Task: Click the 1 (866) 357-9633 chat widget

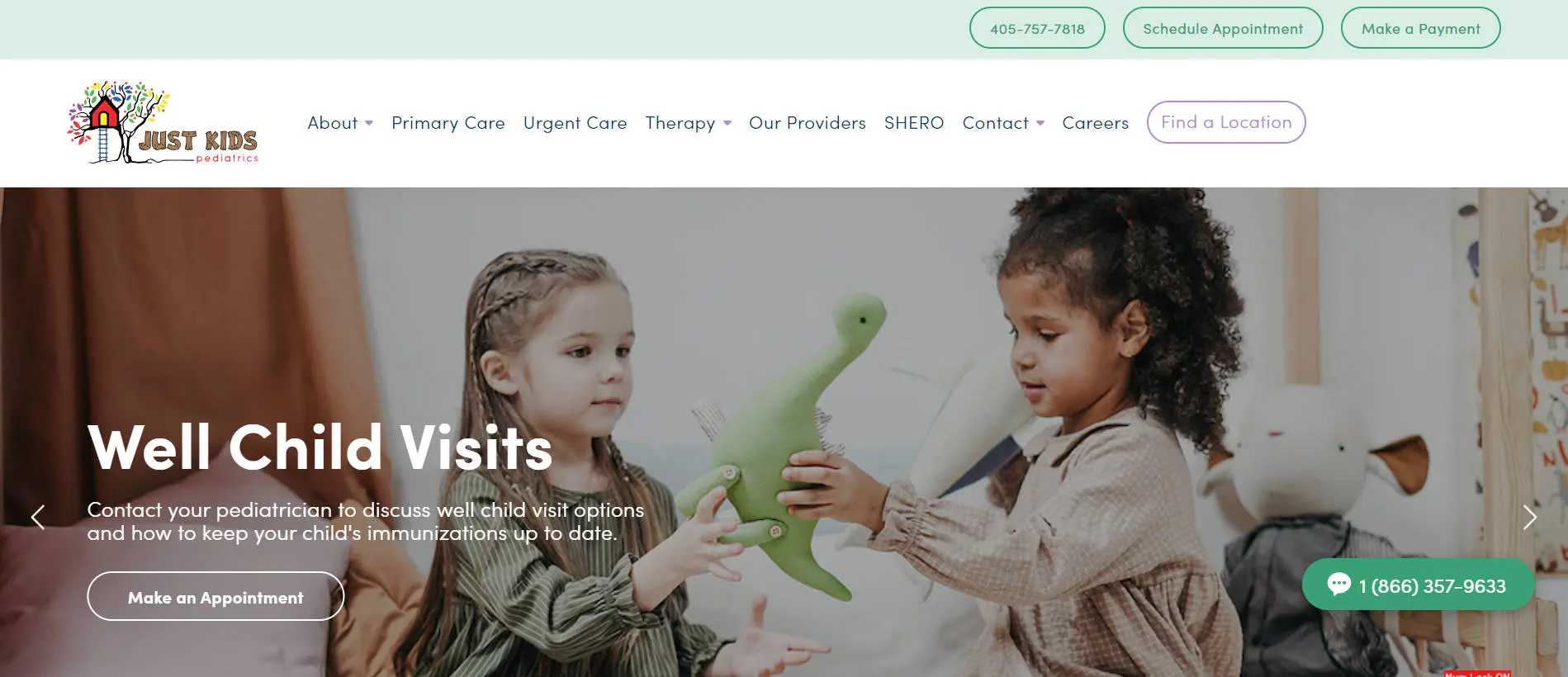Action: (x=1418, y=585)
